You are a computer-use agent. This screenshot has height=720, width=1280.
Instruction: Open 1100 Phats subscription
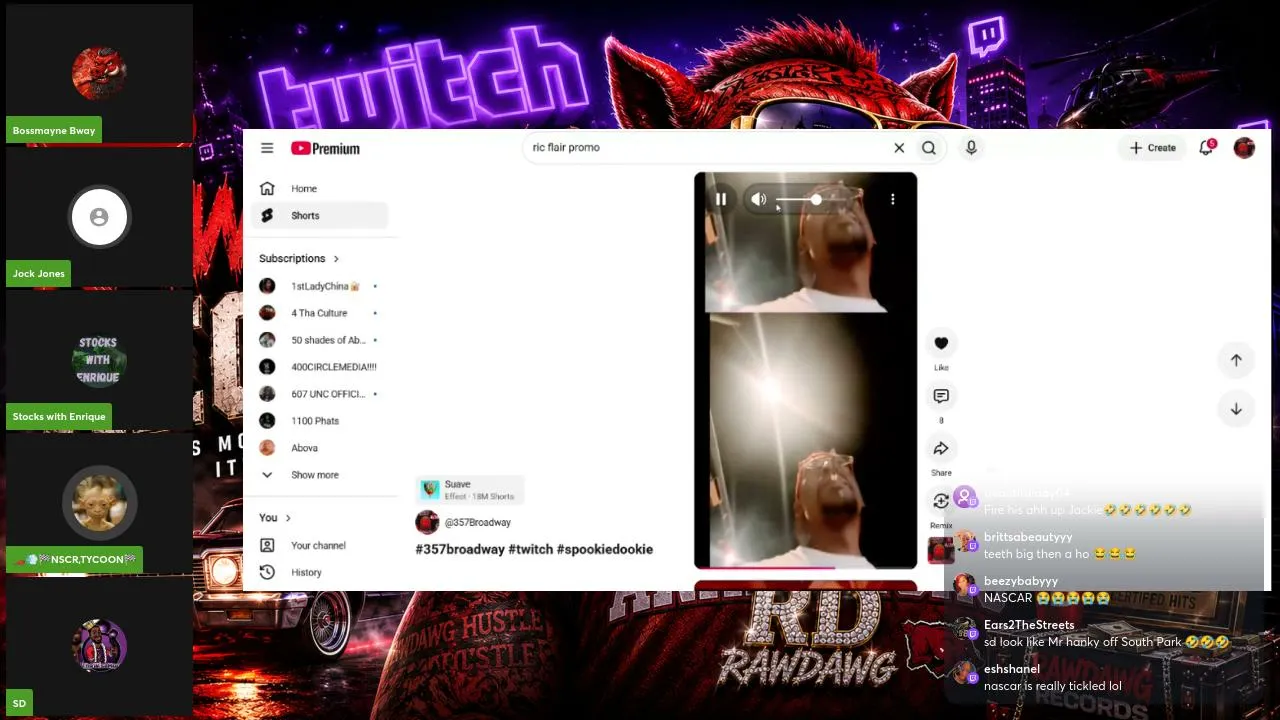(322, 421)
